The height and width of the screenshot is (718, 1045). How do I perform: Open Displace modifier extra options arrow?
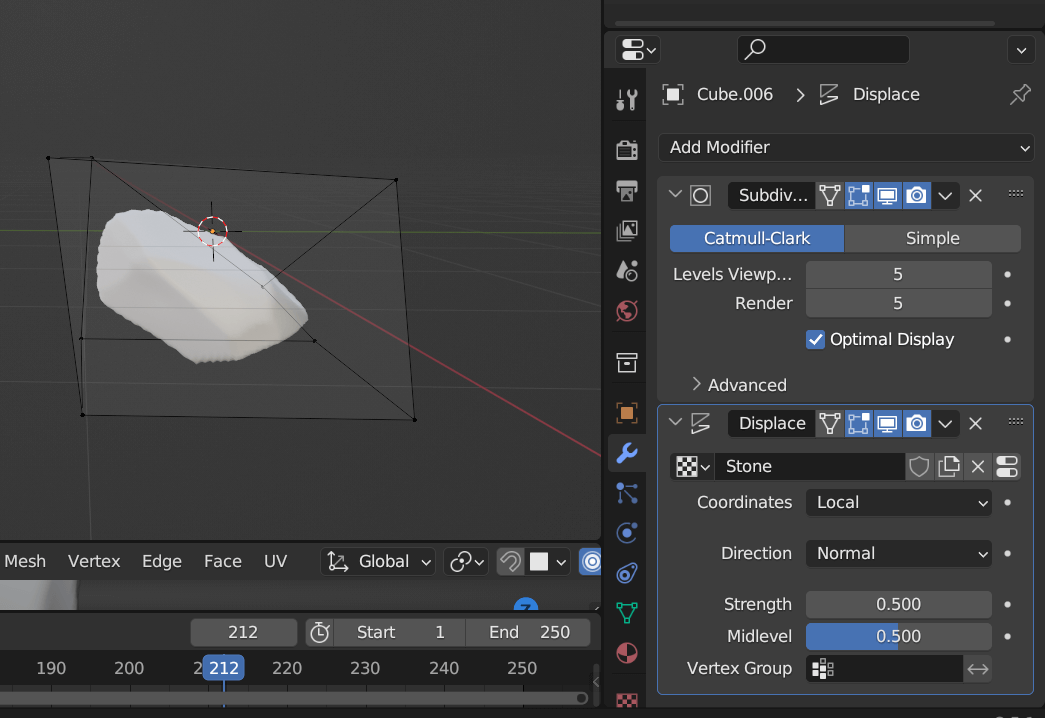pos(945,423)
